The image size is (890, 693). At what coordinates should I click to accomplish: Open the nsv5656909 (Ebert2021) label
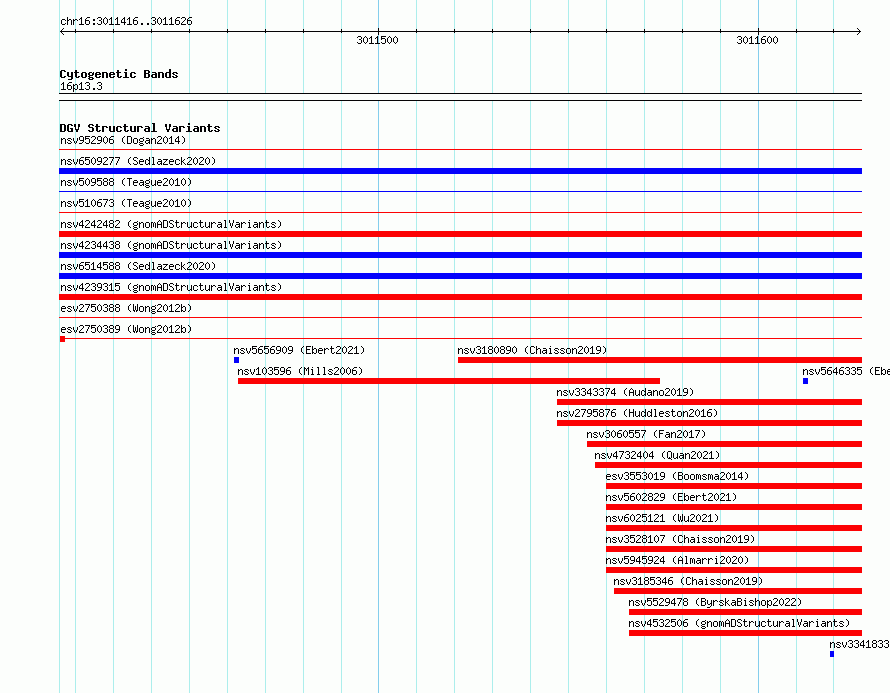coord(299,350)
